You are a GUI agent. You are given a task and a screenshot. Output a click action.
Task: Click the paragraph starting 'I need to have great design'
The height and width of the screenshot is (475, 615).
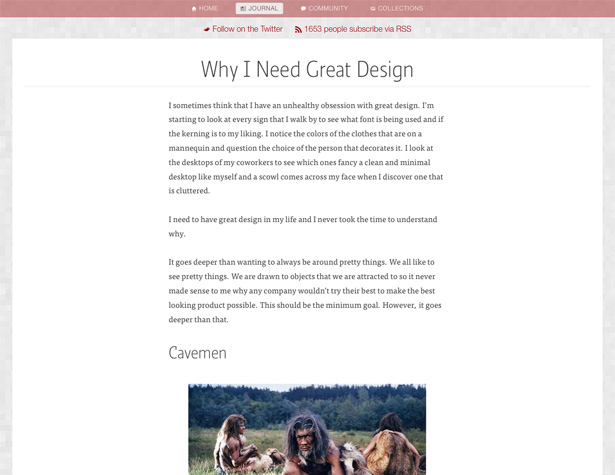303,226
